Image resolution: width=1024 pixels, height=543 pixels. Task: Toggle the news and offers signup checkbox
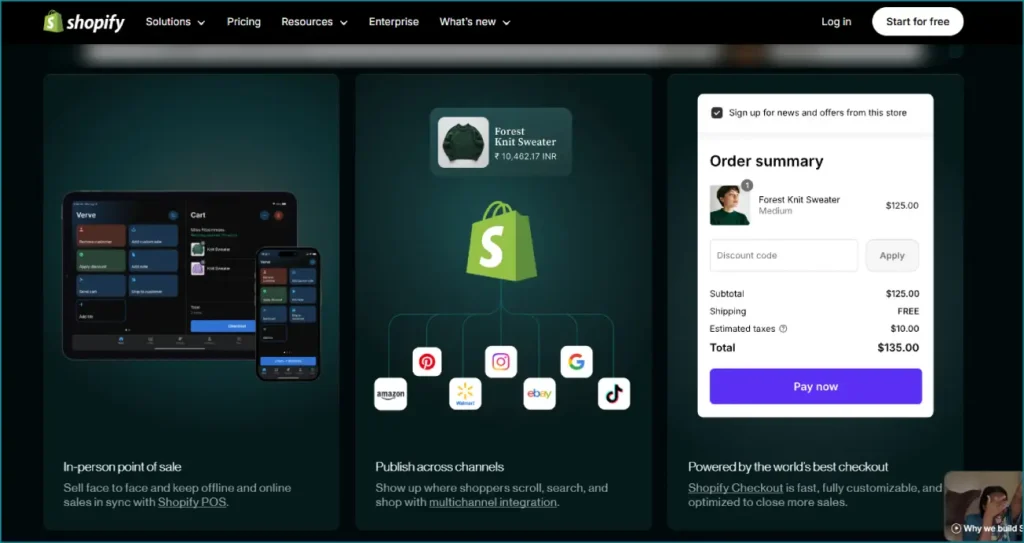click(717, 112)
